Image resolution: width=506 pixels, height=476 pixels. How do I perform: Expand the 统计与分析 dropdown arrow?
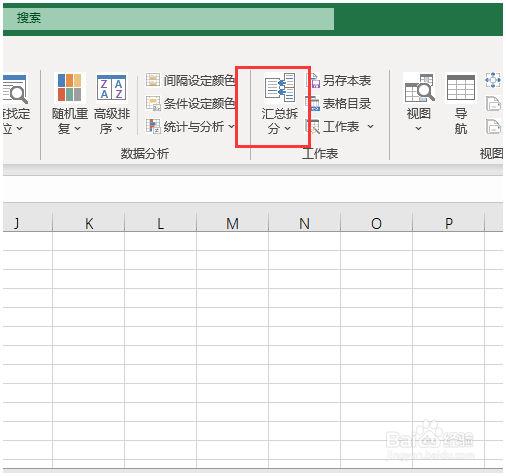(x=231, y=126)
